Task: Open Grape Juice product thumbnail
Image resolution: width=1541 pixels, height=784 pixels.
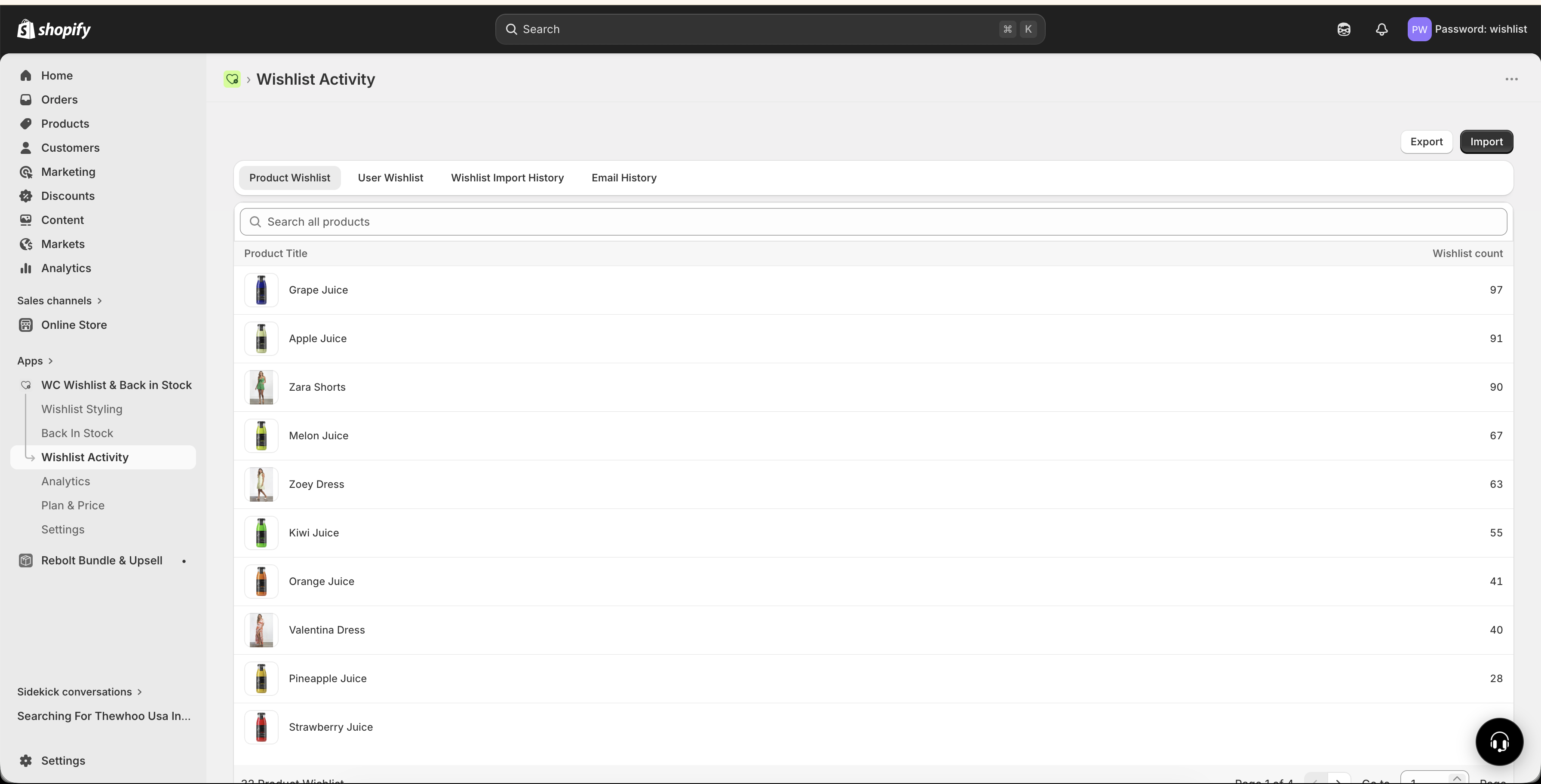Action: coord(261,290)
